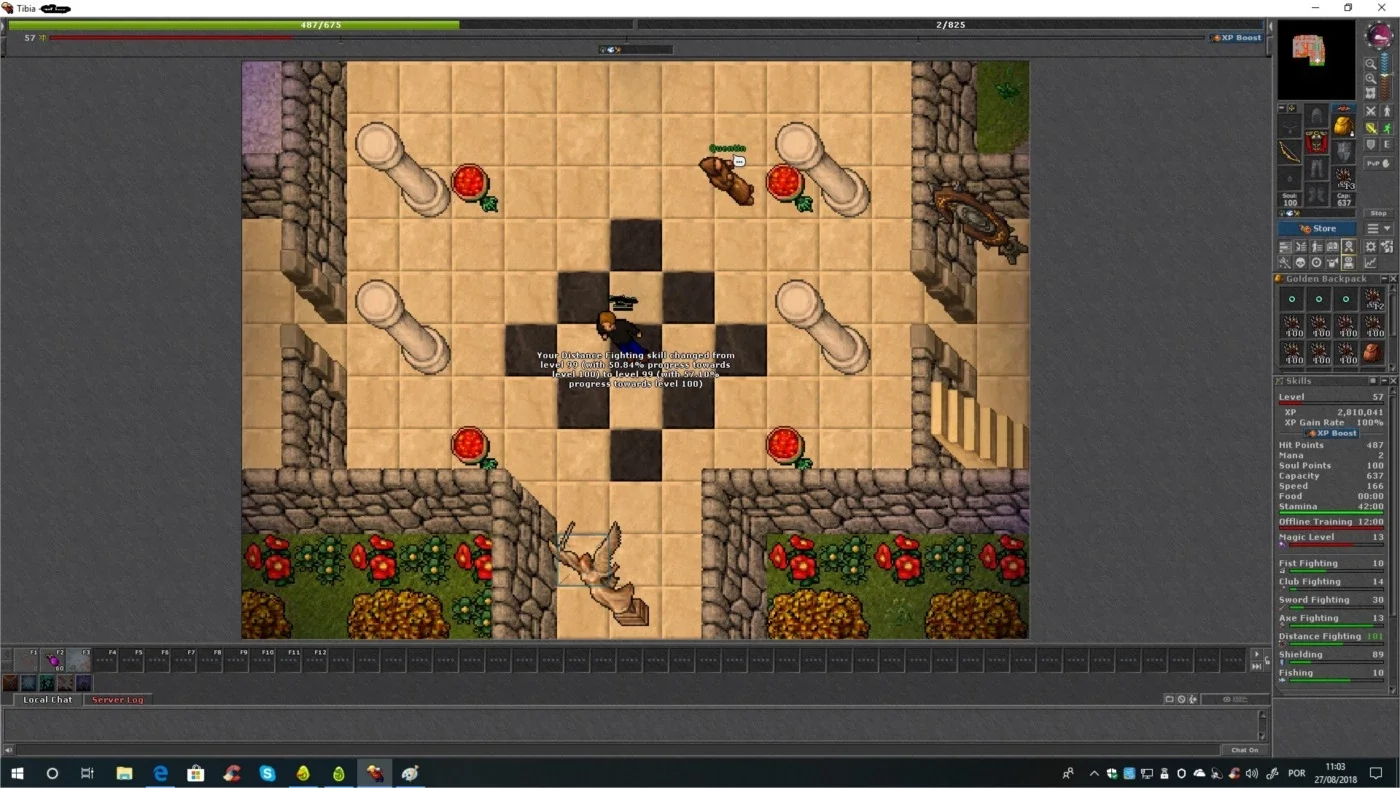The height and width of the screenshot is (788, 1400).
Task: Open the golden backpack equipment slot
Action: click(x=1344, y=126)
